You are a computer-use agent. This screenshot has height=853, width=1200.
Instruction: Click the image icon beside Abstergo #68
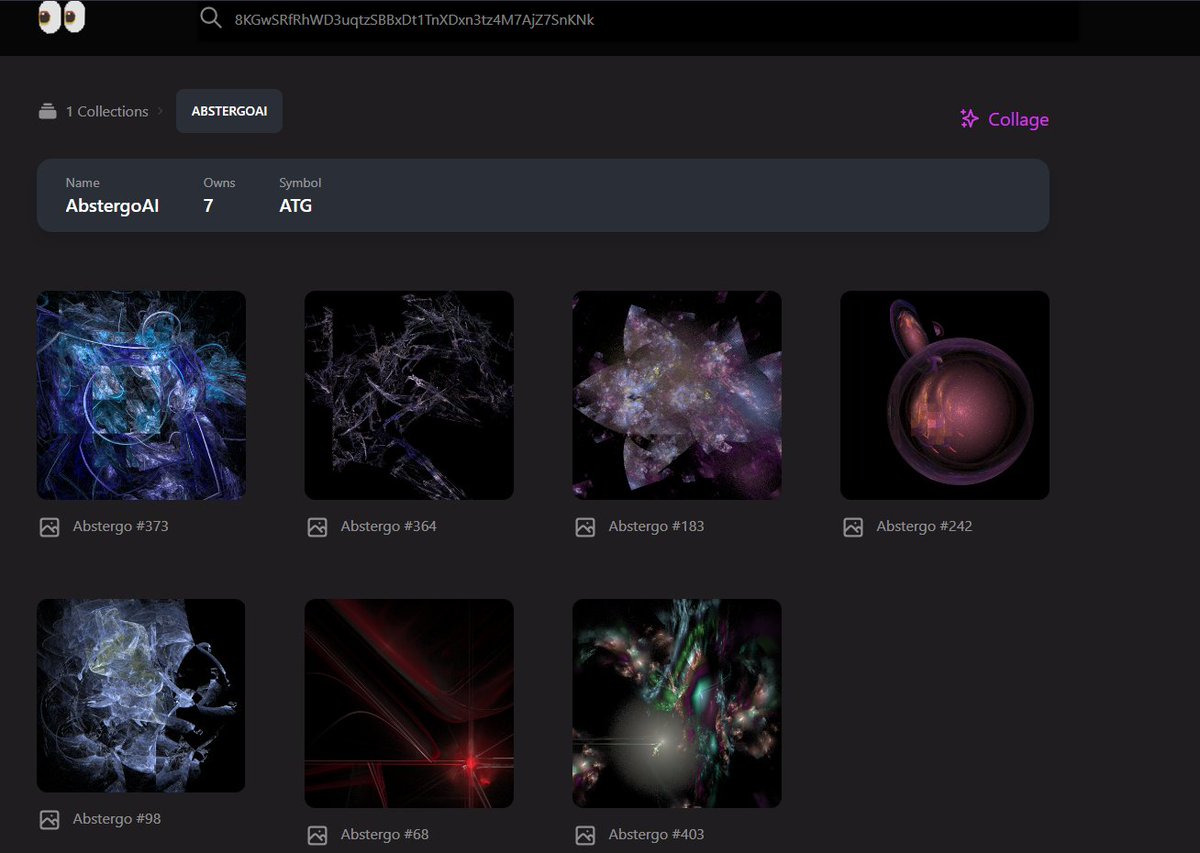tap(317, 834)
